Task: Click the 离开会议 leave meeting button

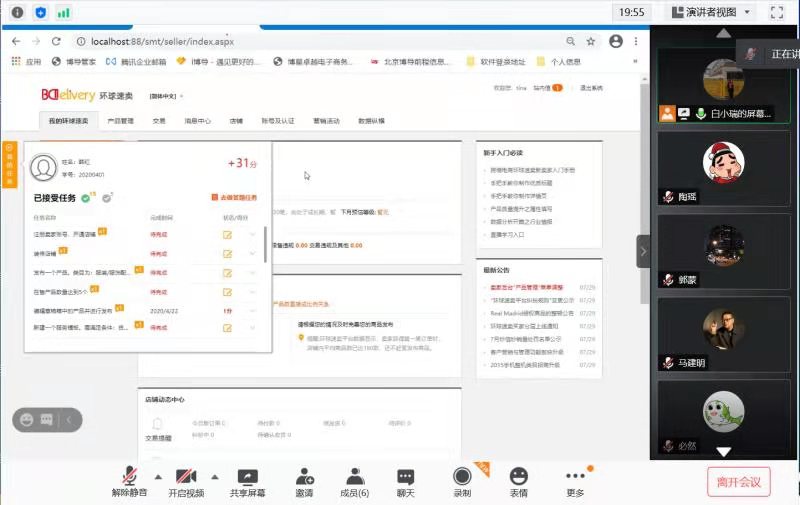Action: 739,481
